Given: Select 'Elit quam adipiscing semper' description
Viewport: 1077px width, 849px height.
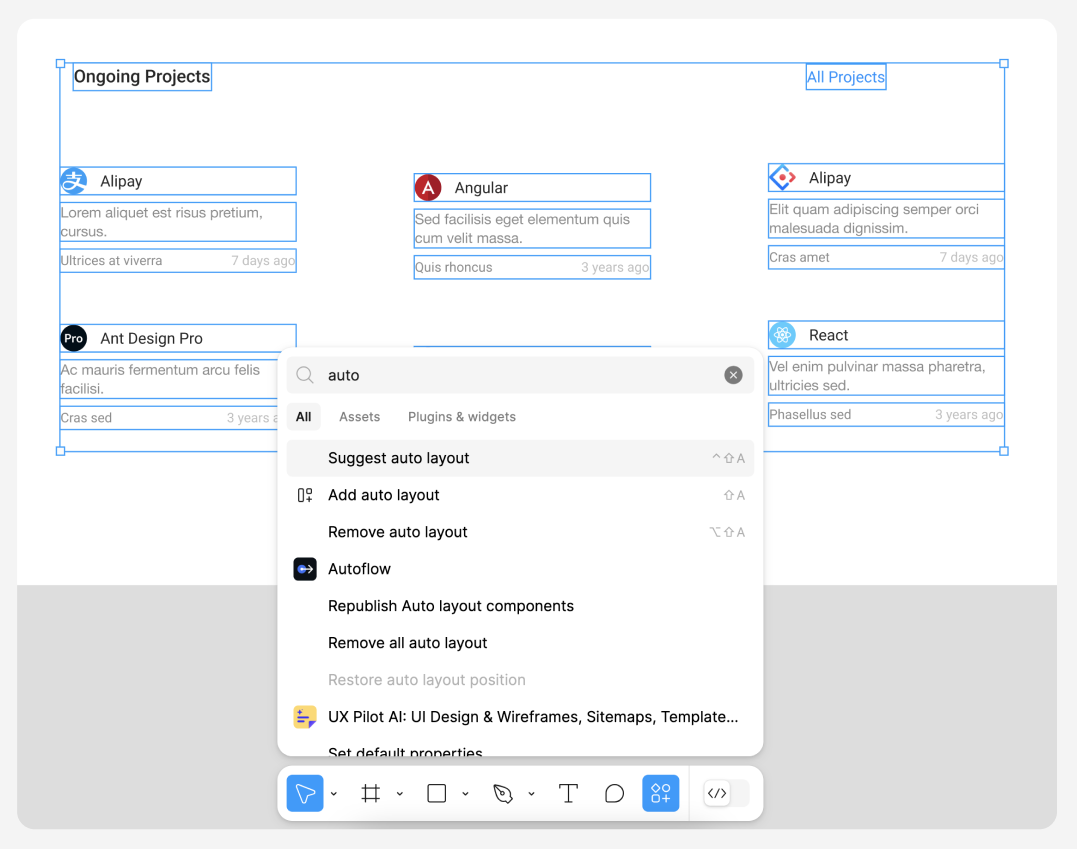Looking at the screenshot, I should point(886,218).
